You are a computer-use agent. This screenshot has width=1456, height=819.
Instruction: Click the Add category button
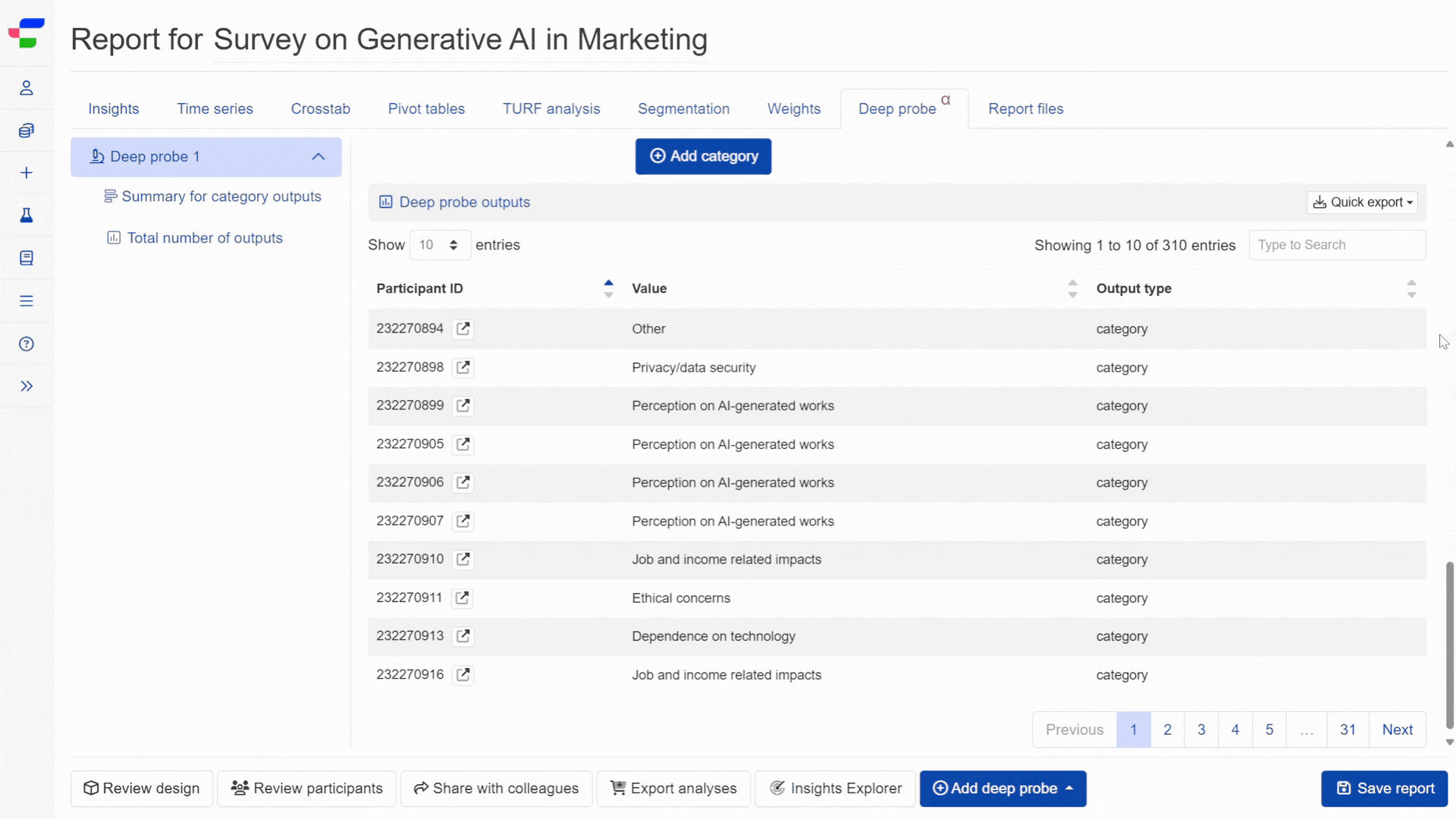703,156
